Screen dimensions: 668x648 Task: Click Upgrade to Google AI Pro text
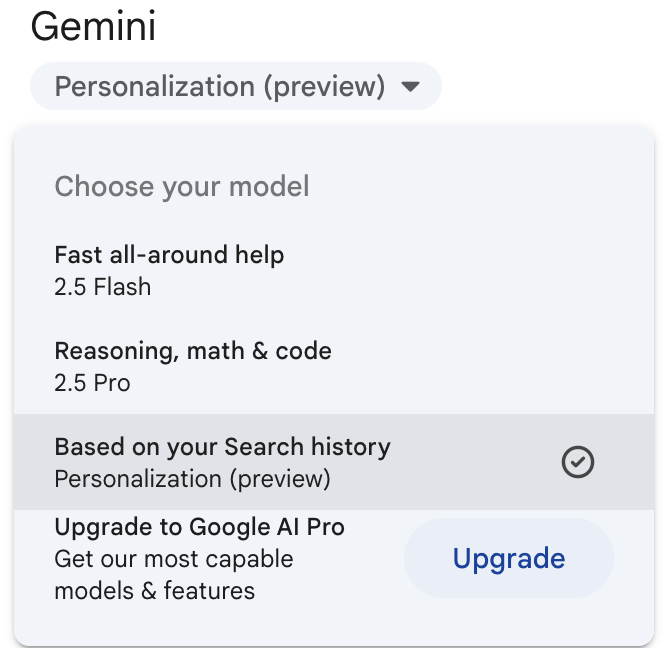pos(199,527)
